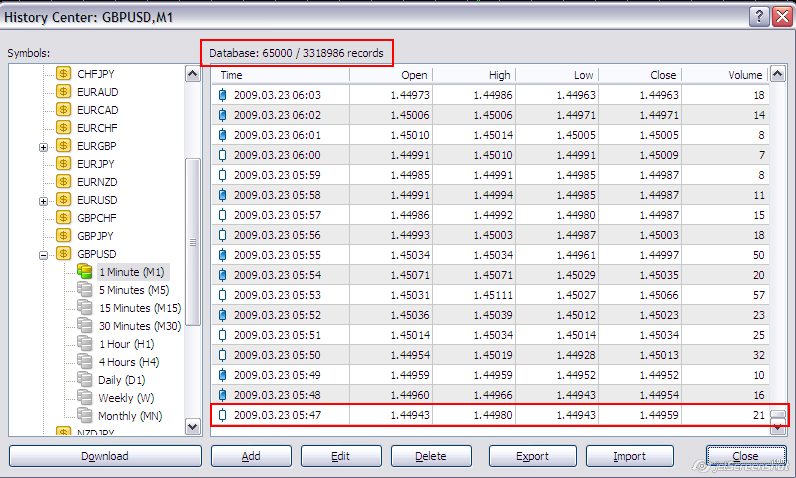Click the Volume column header
The width and height of the screenshot is (796, 478).
point(725,75)
